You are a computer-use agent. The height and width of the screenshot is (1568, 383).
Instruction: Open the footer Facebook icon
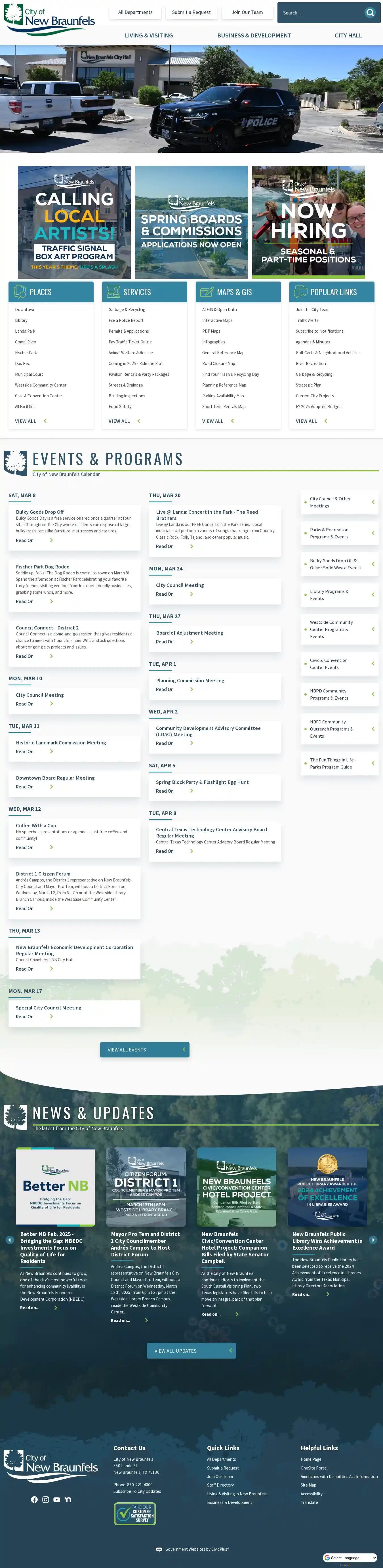coord(34,1499)
